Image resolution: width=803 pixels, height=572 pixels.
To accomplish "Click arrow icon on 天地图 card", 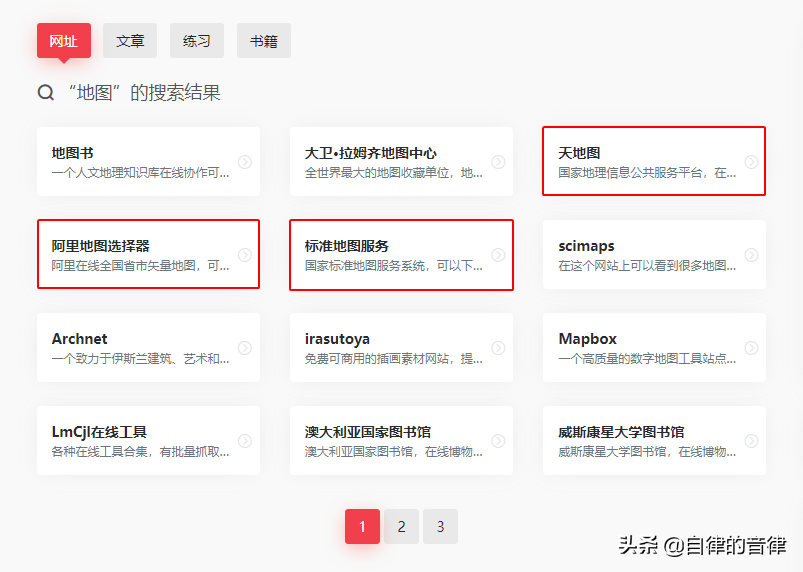I will point(751,162).
